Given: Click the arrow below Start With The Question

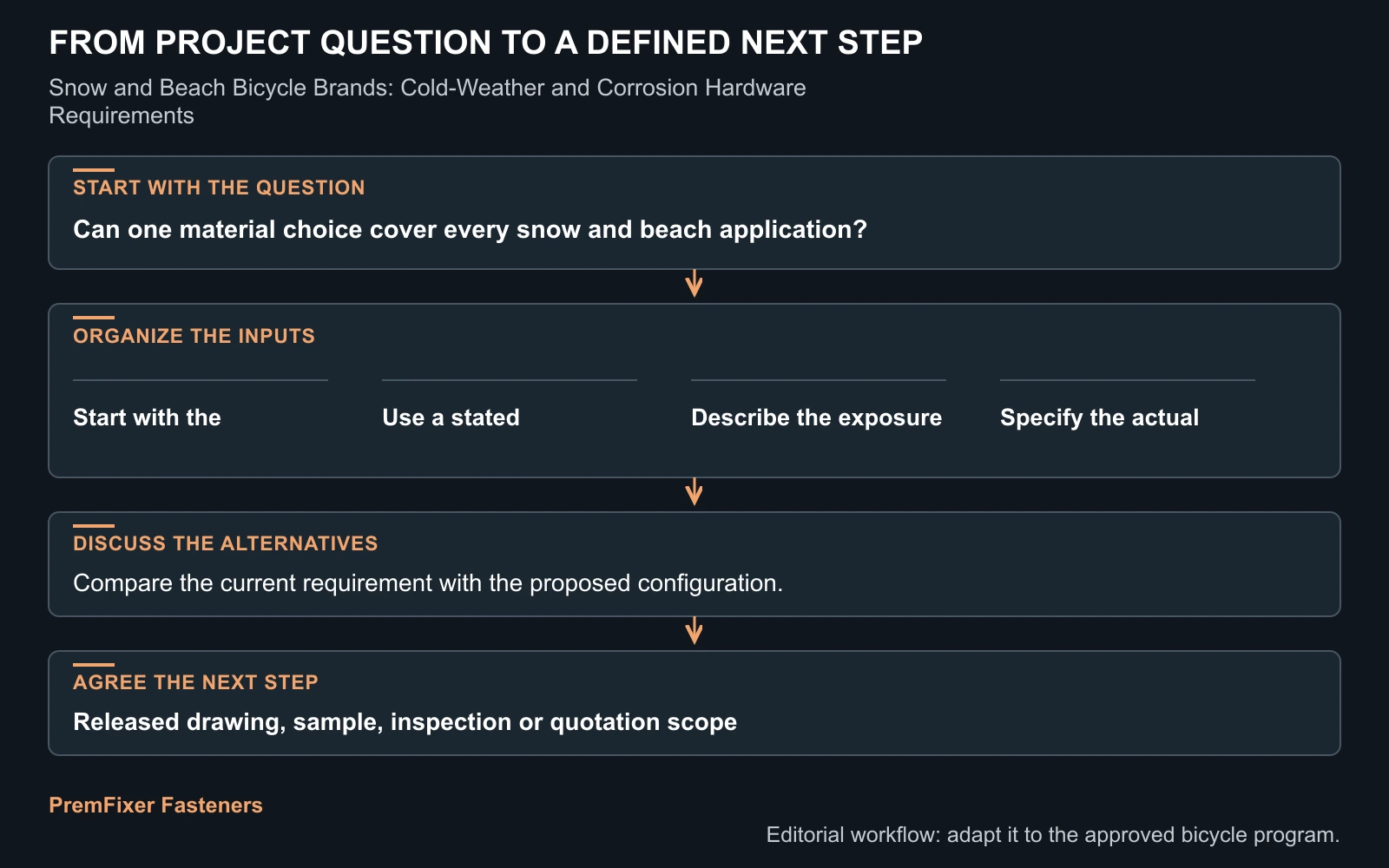Looking at the screenshot, I should (694, 284).
